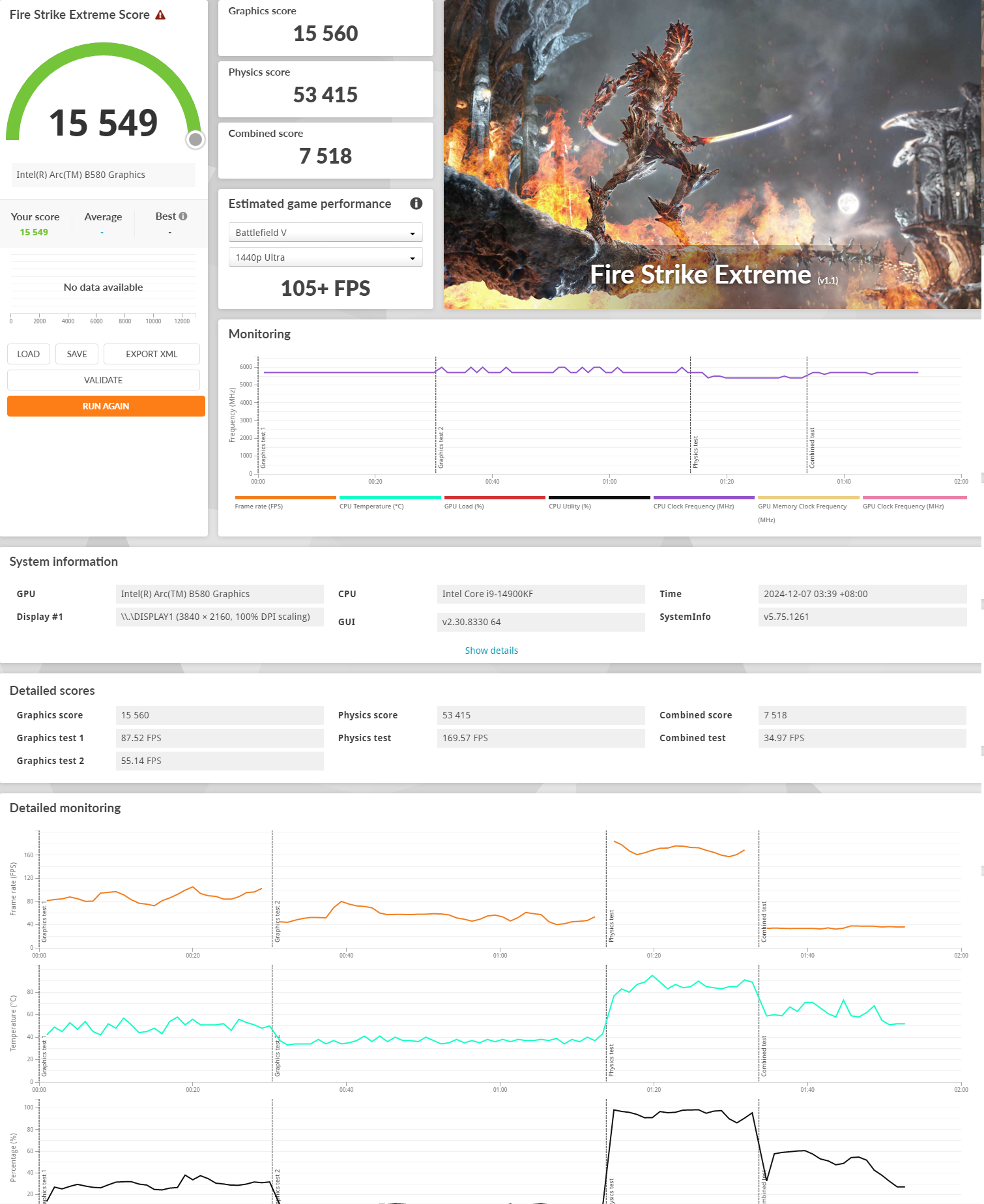984x1204 pixels.
Task: Toggle the GPU Clock Frequency (MHz) legend item
Action: [914, 502]
